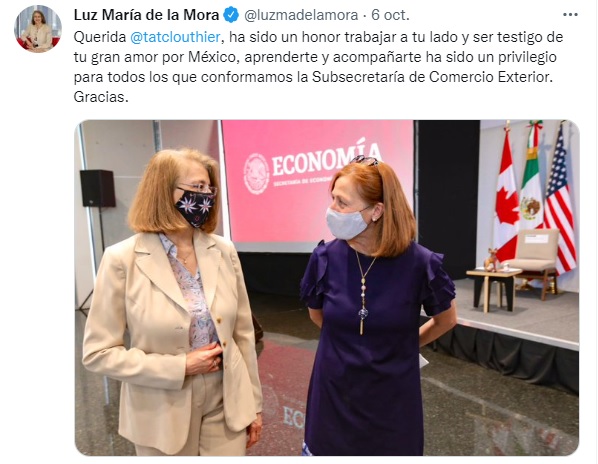The width and height of the screenshot is (598, 464).
Task: Click the display name Luz María de la Mora
Action: tap(146, 15)
